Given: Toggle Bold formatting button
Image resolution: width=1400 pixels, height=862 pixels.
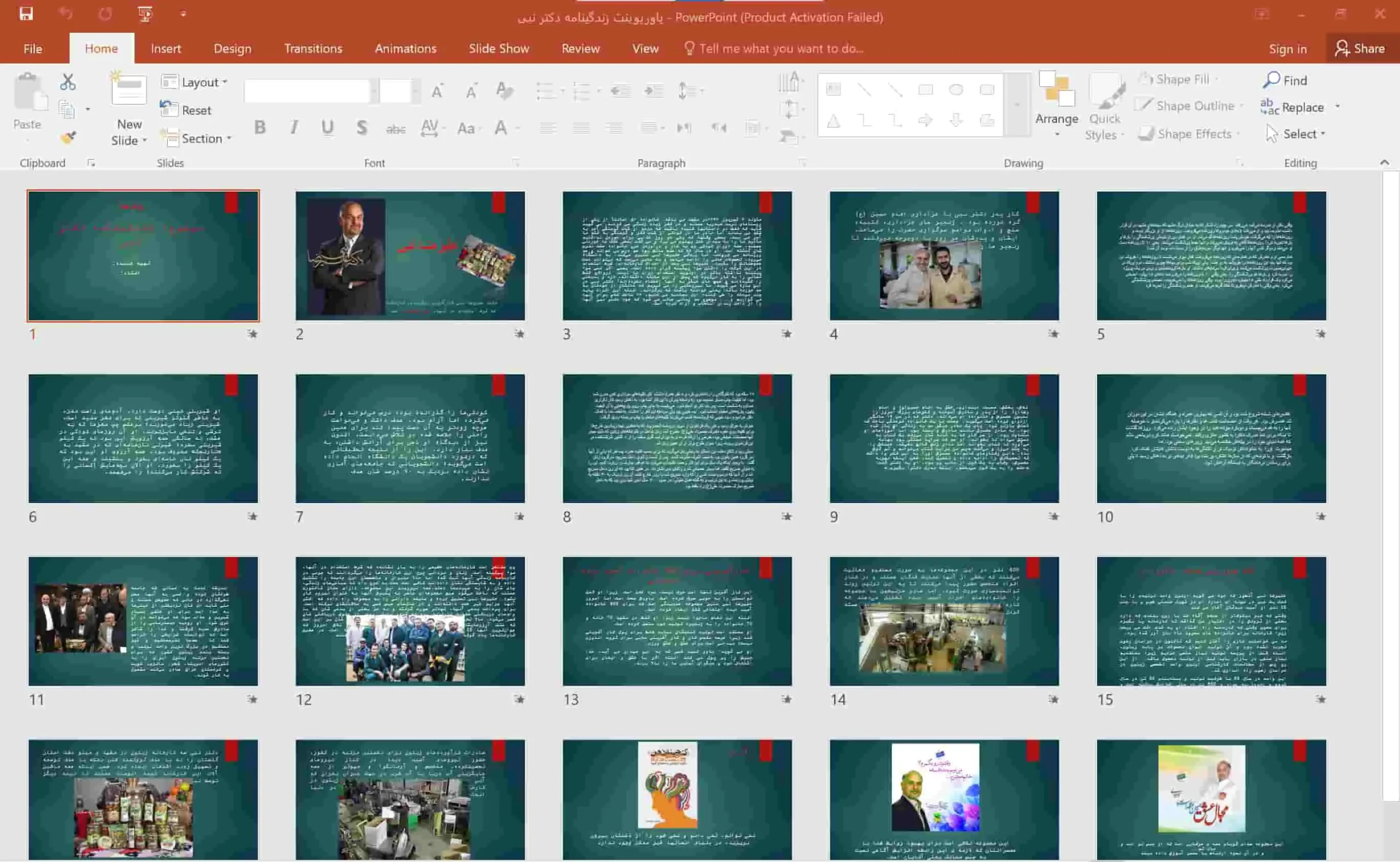Looking at the screenshot, I should pos(260,127).
